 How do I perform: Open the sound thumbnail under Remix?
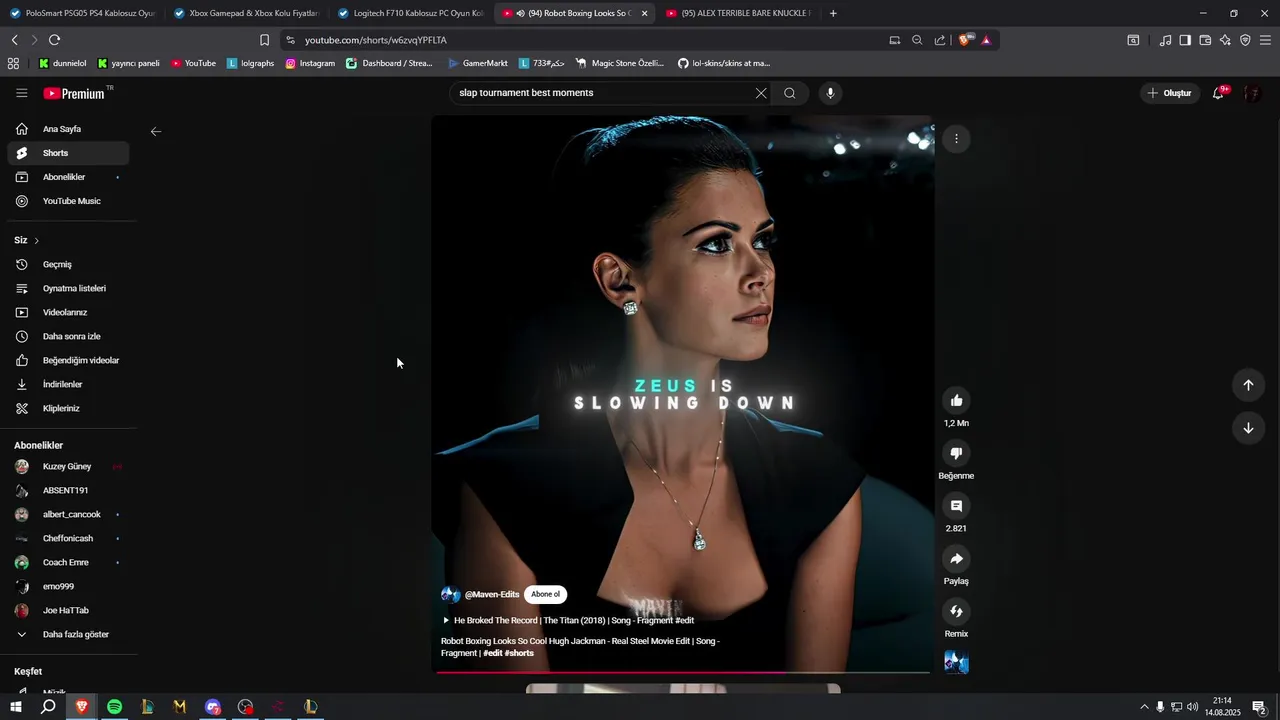tap(956, 662)
